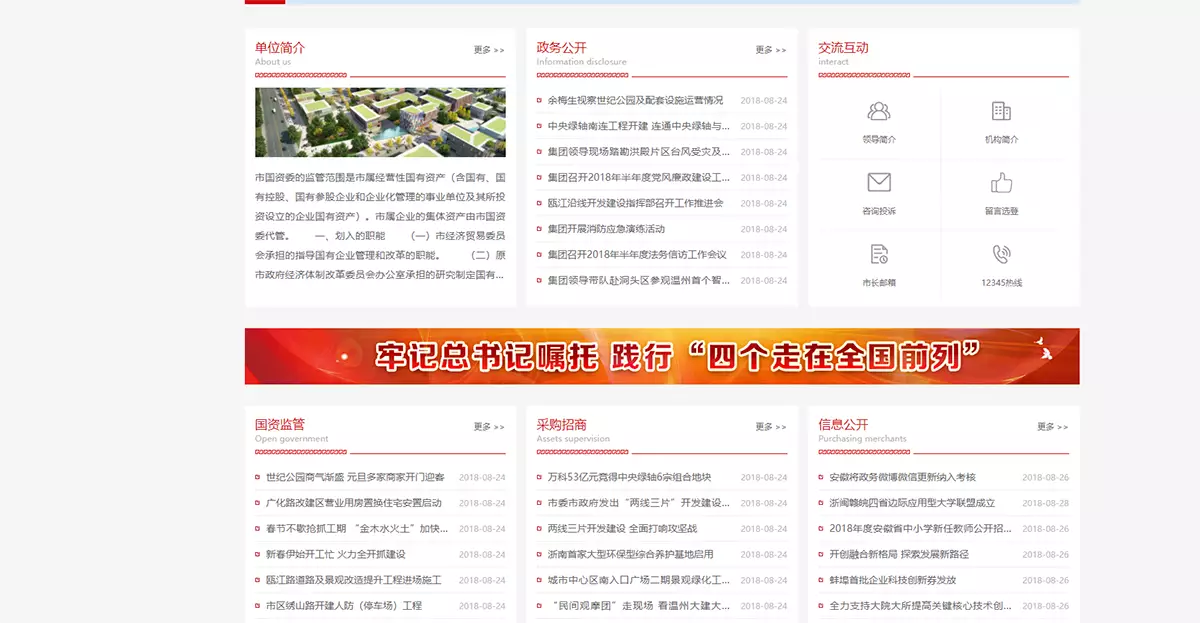Click the 领导简介 people icon
This screenshot has height=623, width=1200.
(x=879, y=112)
